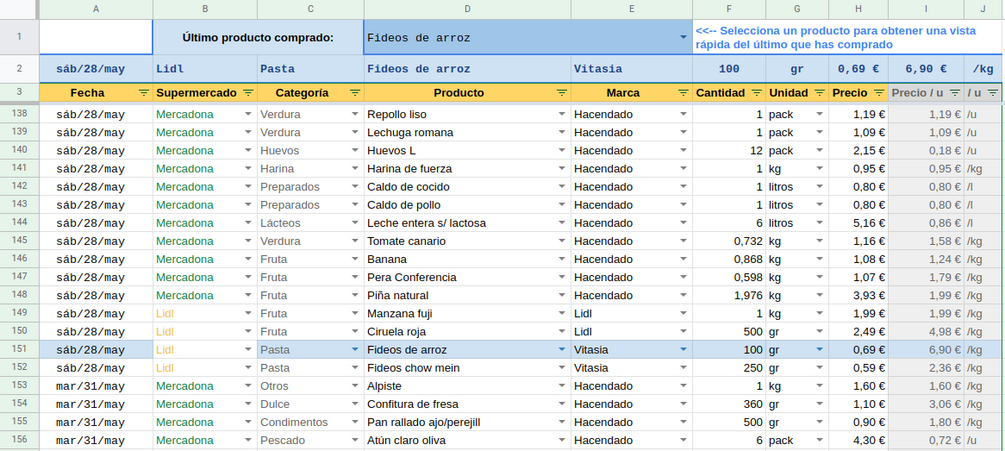
Task: Select column H header
Action: 858,9
